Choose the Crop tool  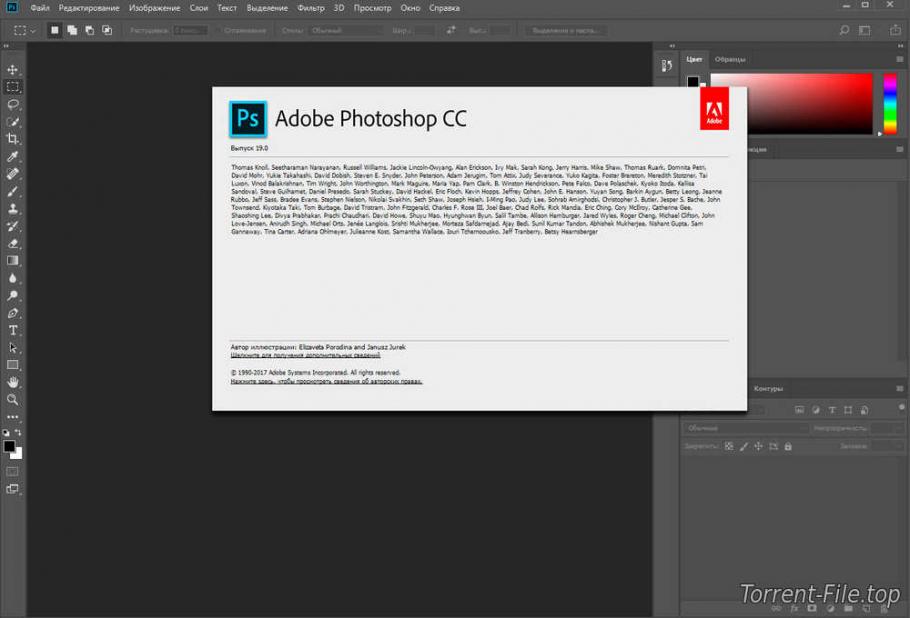[12, 139]
